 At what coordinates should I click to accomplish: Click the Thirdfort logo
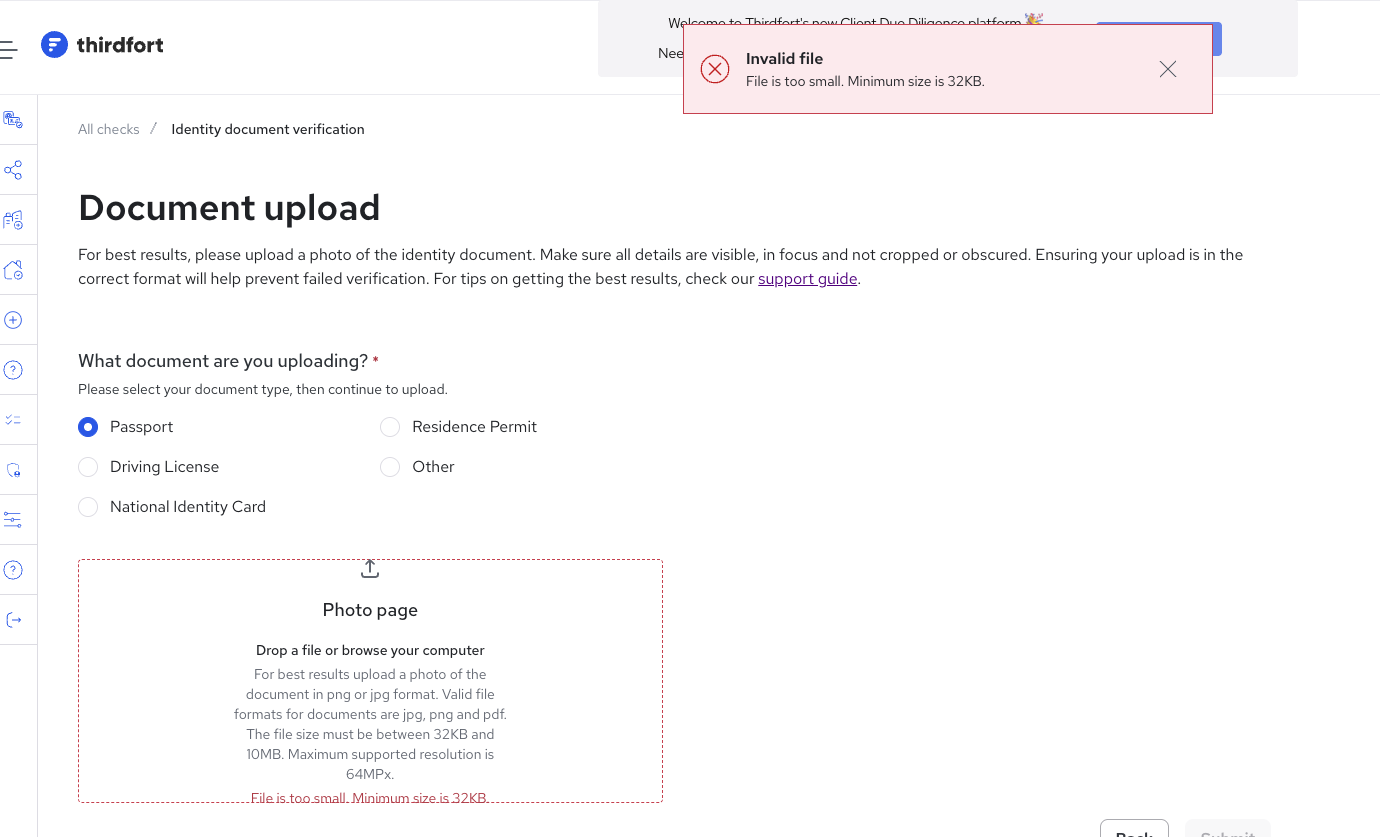coord(102,45)
